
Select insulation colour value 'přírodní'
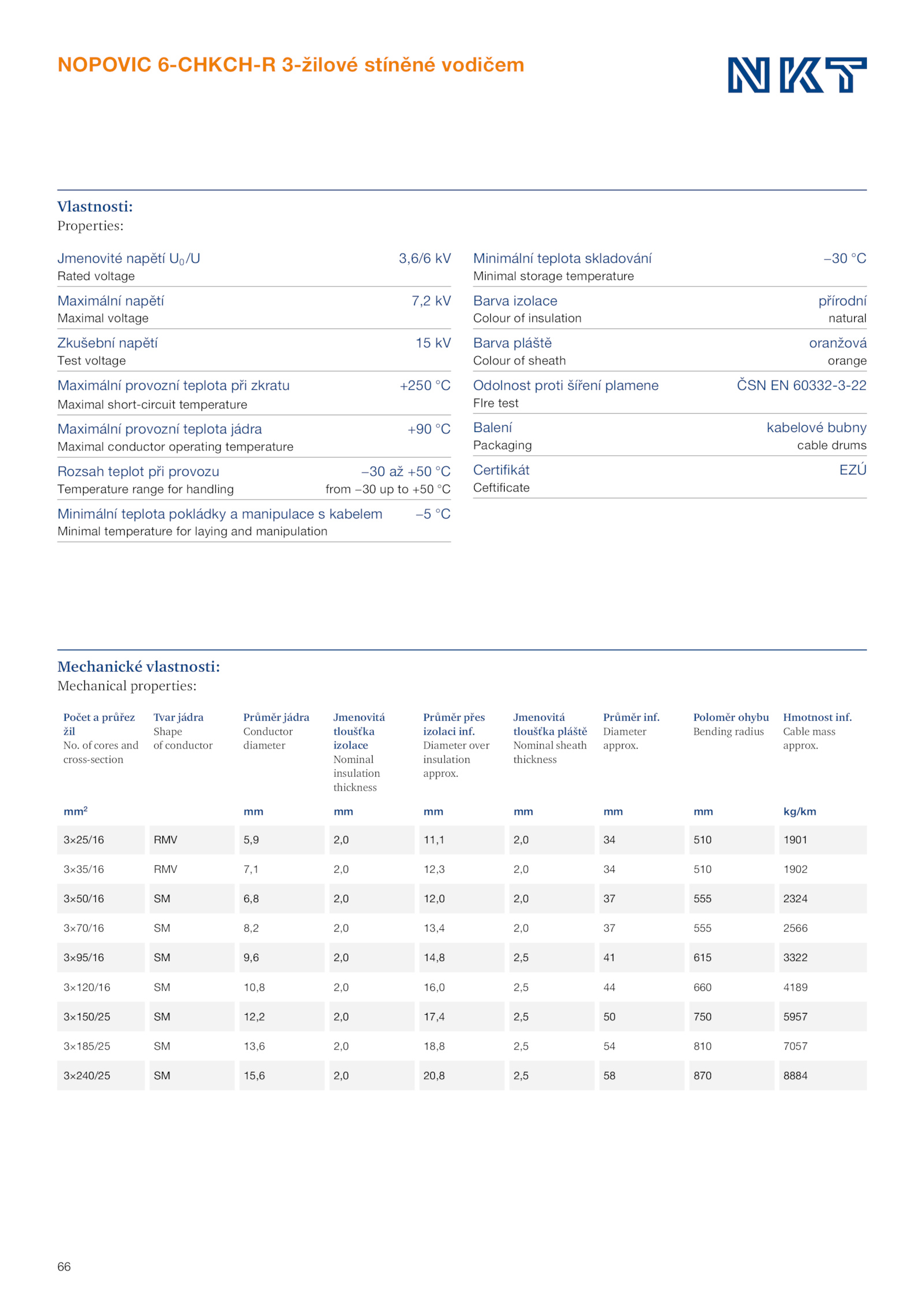click(x=843, y=301)
